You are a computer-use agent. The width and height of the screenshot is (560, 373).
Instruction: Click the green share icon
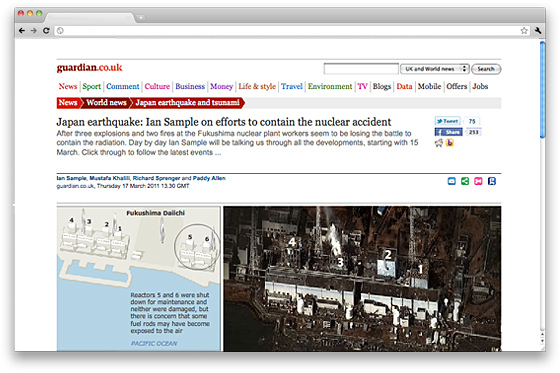pyautogui.click(x=465, y=181)
